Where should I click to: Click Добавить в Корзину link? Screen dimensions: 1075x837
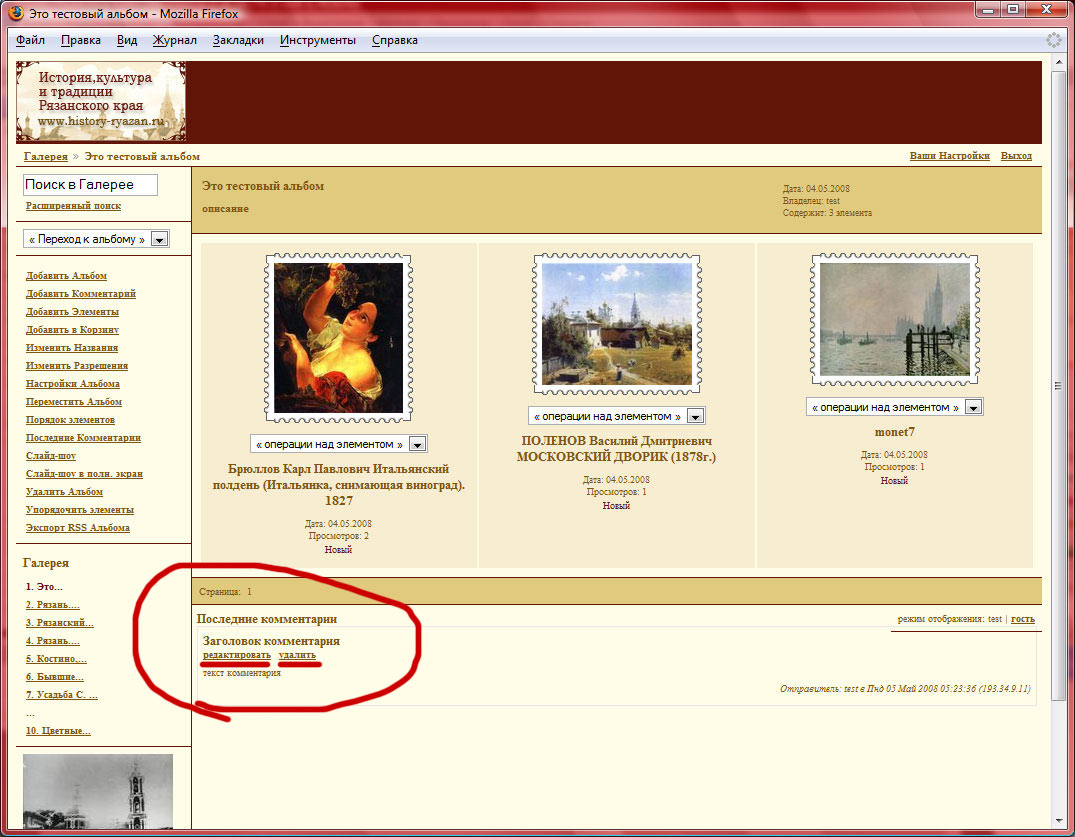pos(73,330)
